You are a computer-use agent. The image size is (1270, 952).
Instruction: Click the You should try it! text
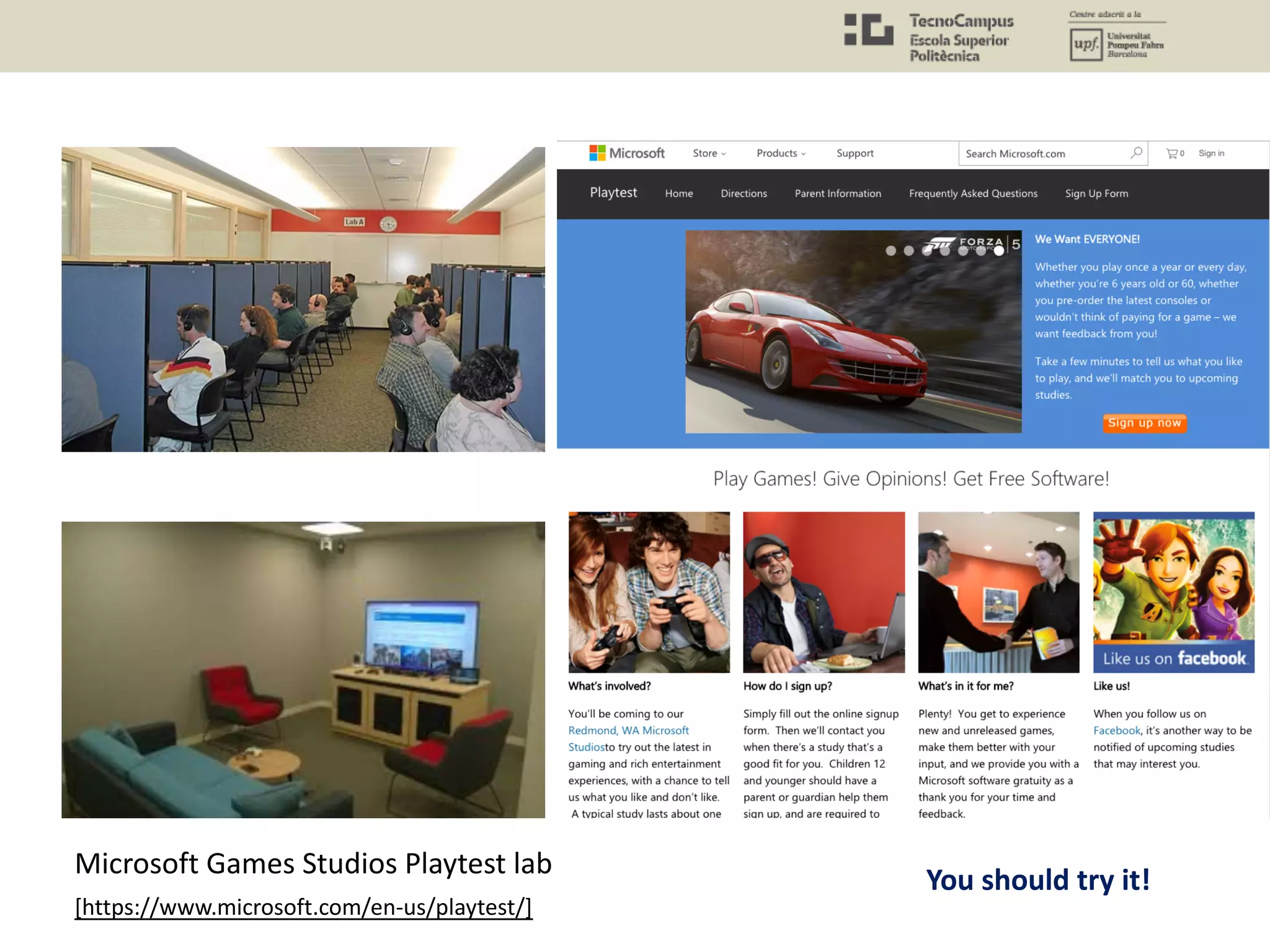coord(1038,879)
